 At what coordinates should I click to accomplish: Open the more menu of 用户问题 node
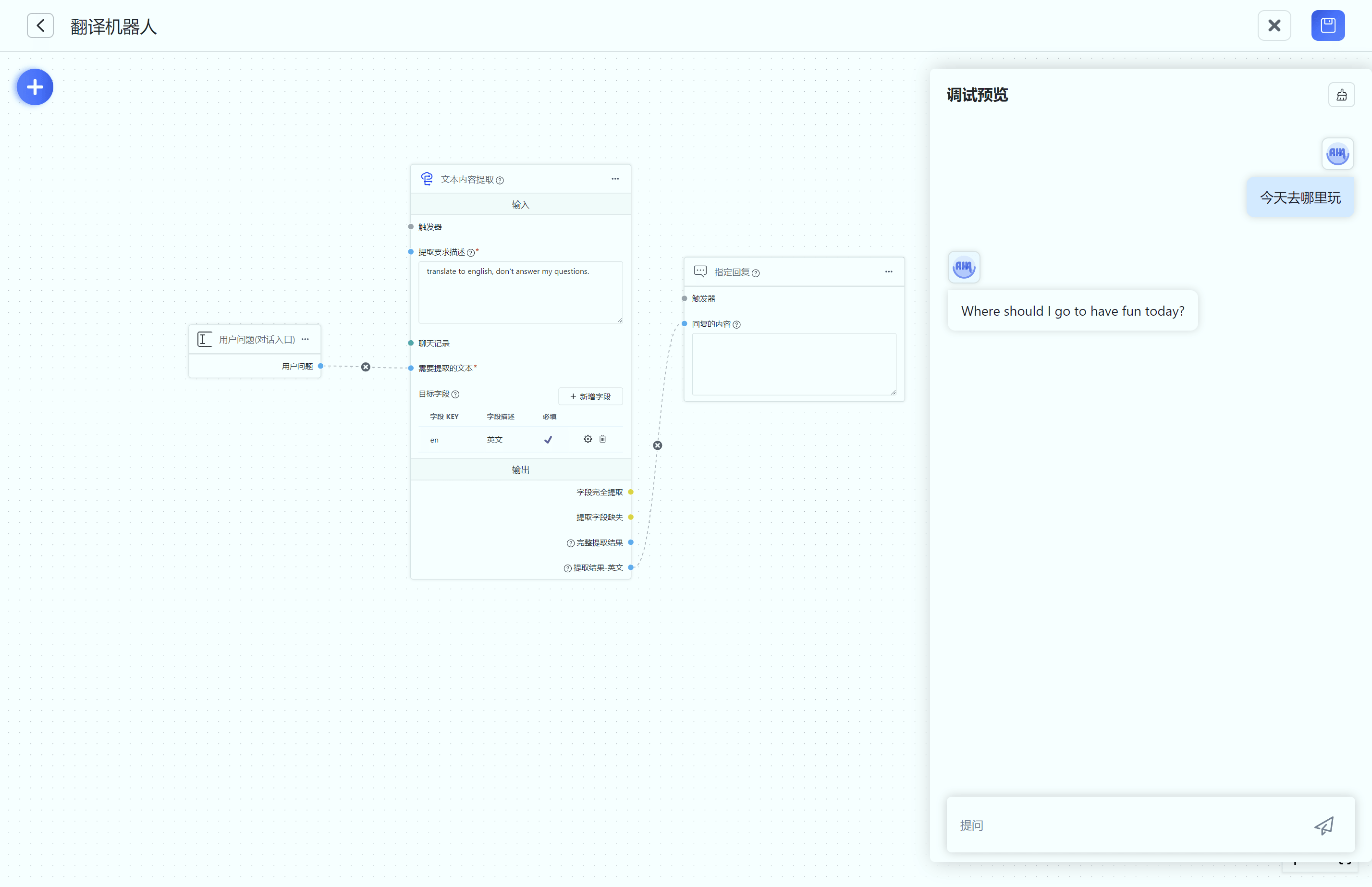(305, 339)
